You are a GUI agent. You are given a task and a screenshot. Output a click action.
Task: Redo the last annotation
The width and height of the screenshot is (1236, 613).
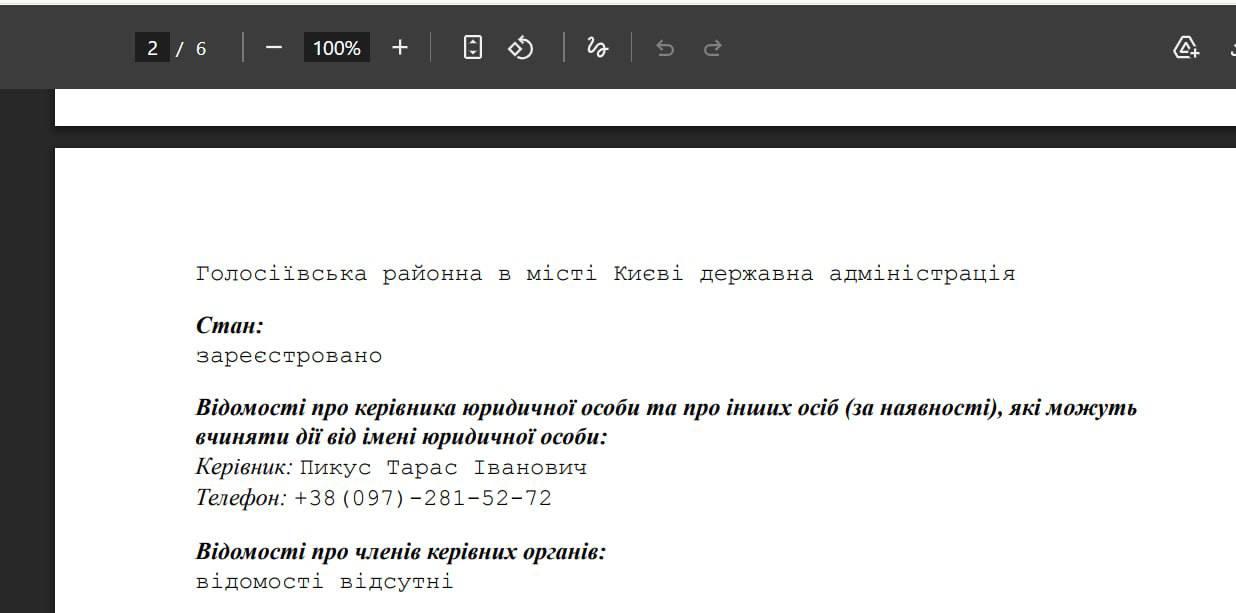tap(712, 48)
